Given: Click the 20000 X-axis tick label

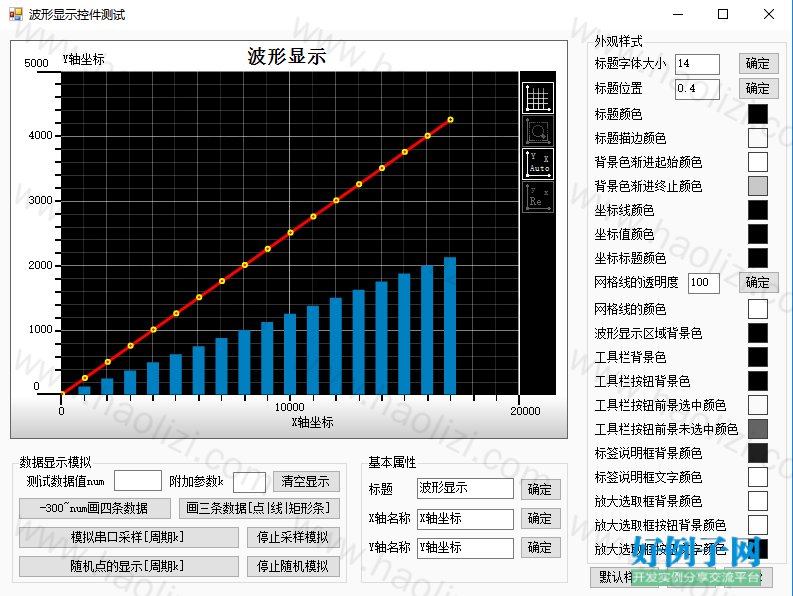Looking at the screenshot, I should tap(525, 411).
